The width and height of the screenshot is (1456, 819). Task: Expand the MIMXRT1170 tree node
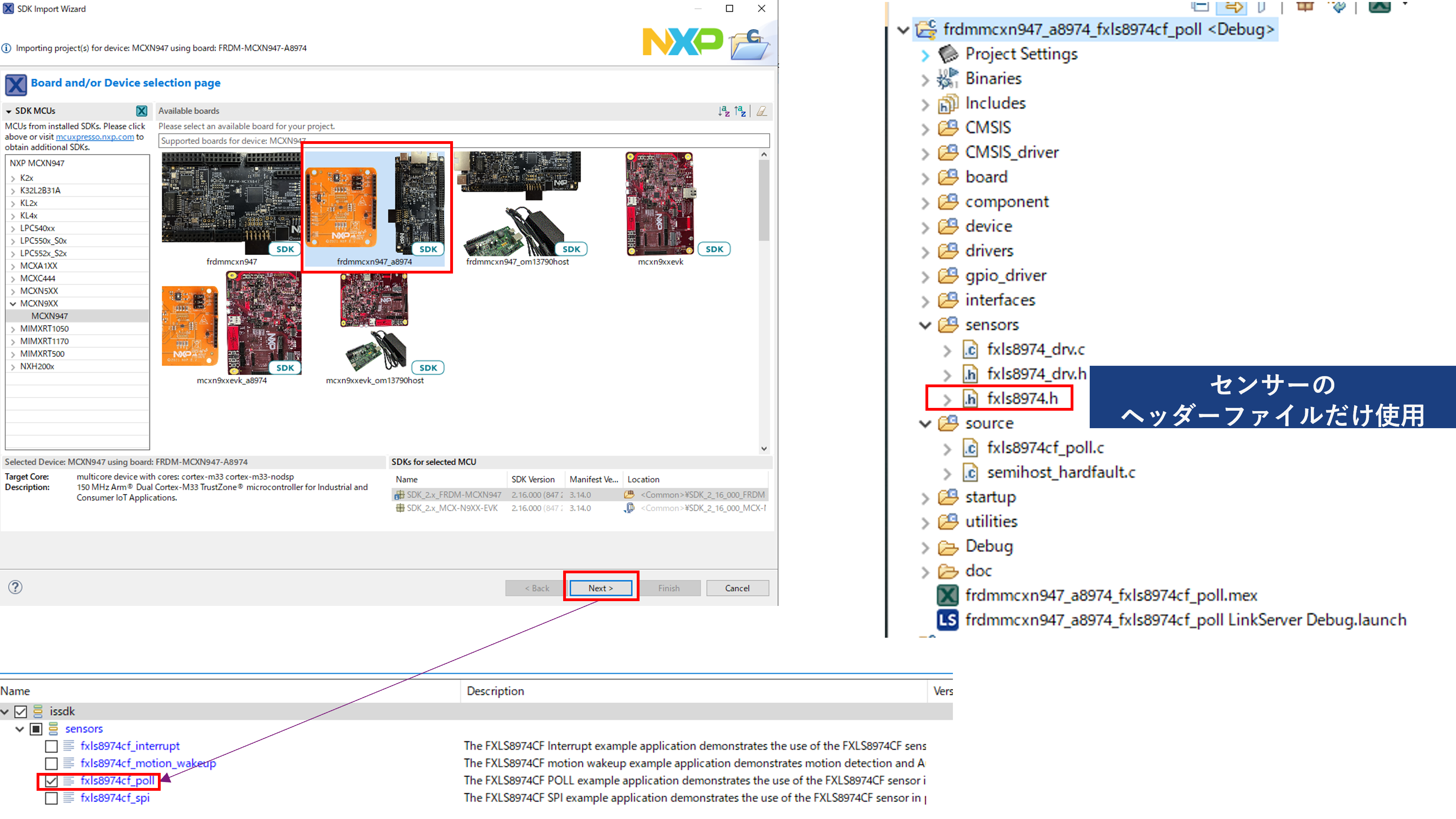[x=13, y=342]
